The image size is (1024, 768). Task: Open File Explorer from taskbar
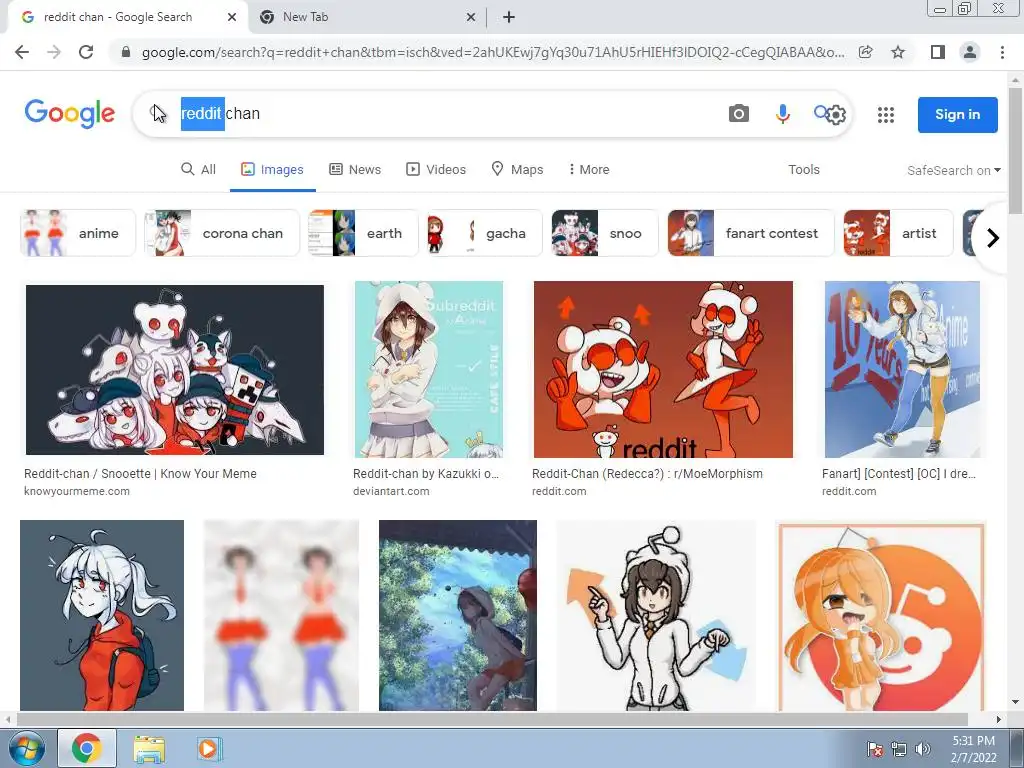click(149, 748)
